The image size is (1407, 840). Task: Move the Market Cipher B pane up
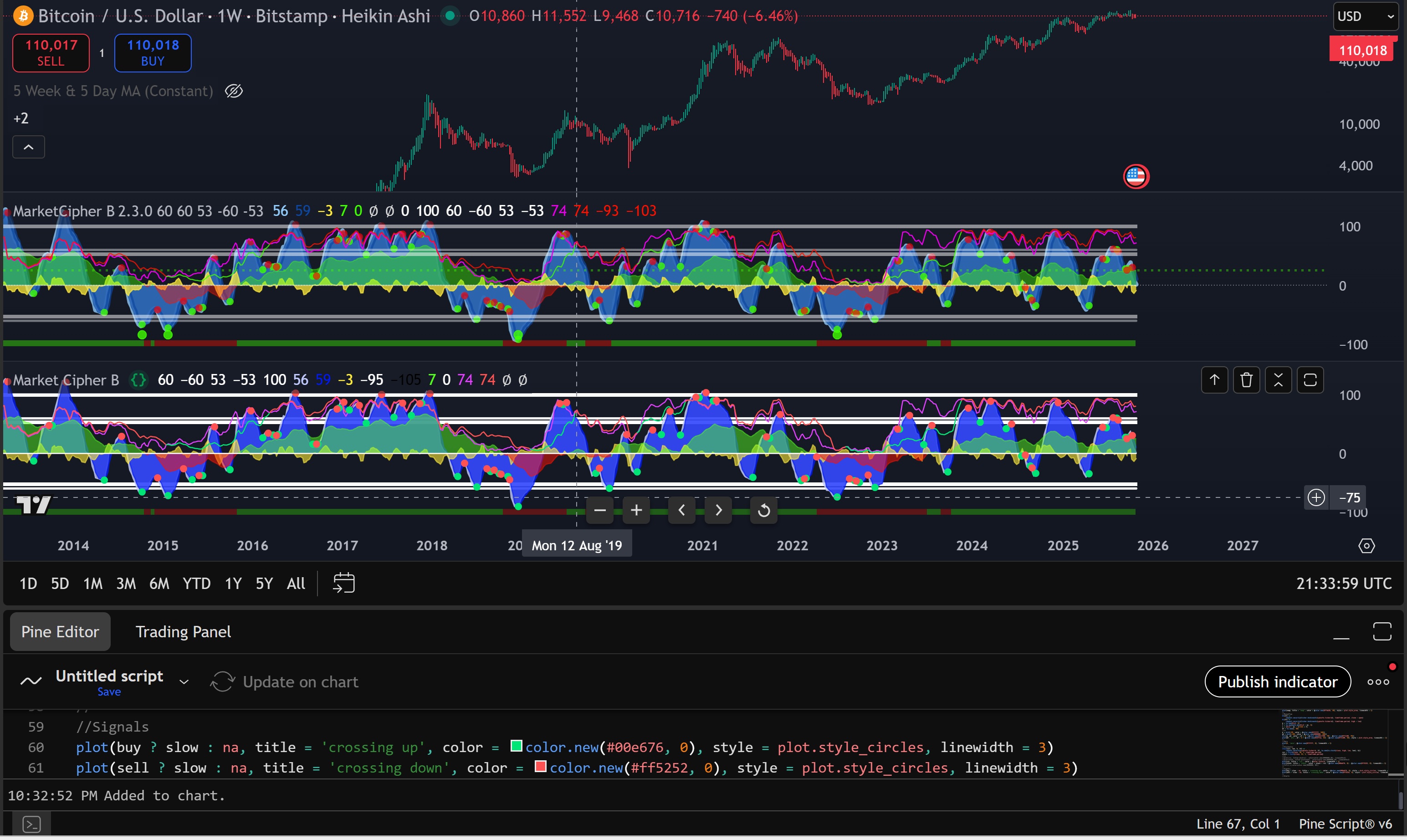pyautogui.click(x=1214, y=380)
